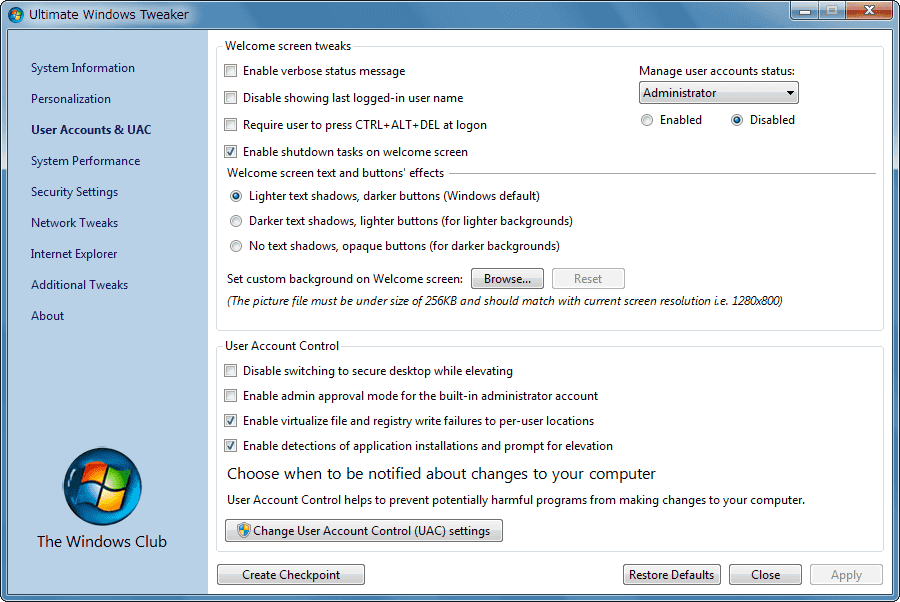The height and width of the screenshot is (602, 900).
Task: Click the UAC shield icon on the Change settings button
Action: pyautogui.click(x=243, y=530)
